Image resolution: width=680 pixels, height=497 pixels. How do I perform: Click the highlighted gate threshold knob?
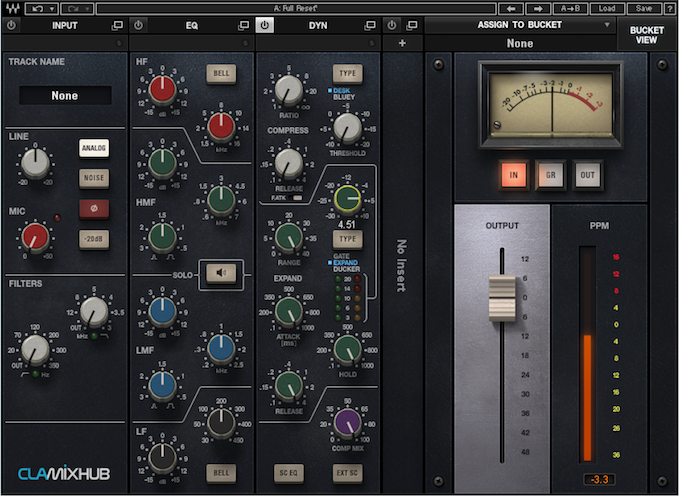coord(347,199)
